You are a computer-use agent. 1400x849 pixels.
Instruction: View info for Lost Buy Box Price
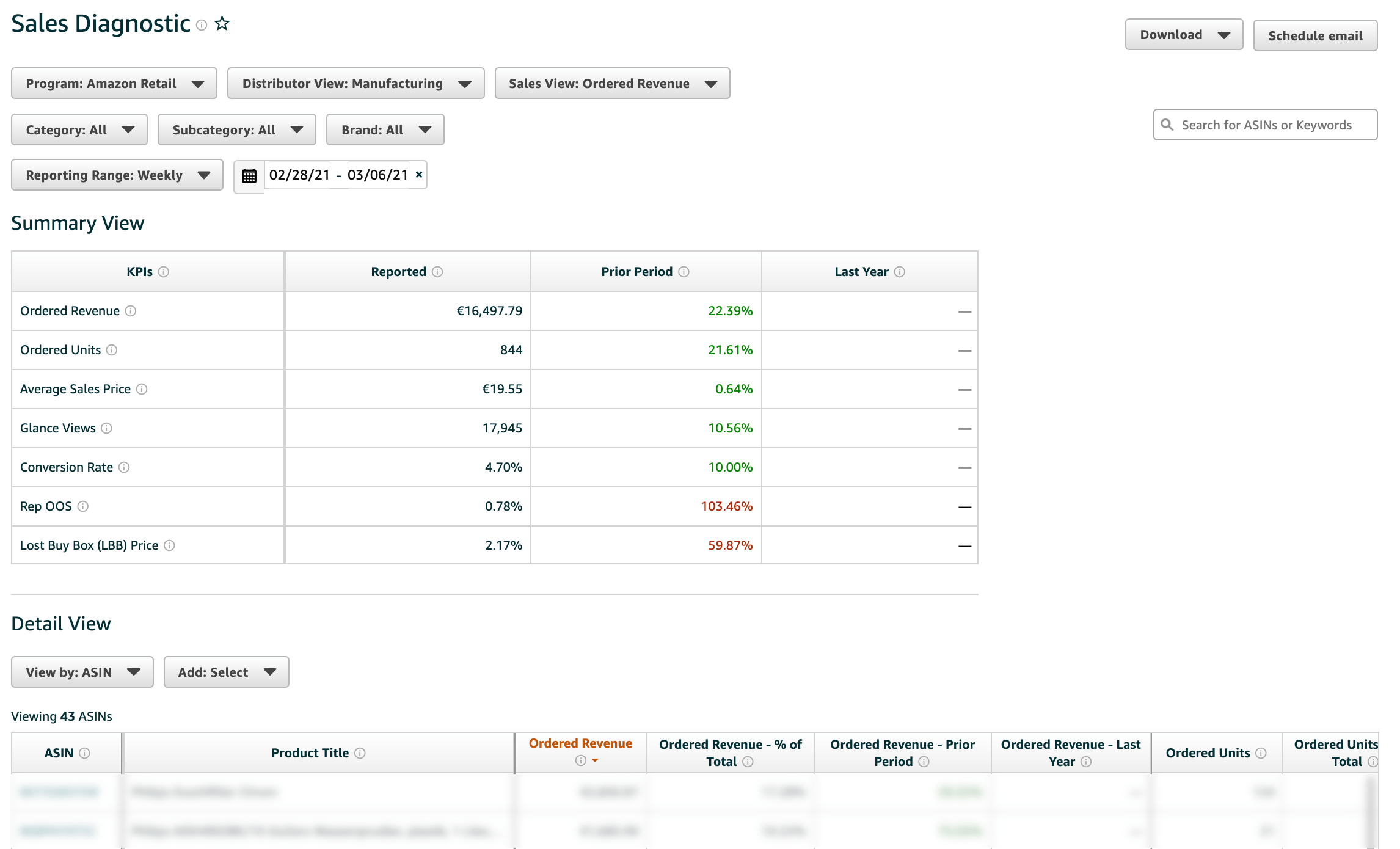(169, 545)
